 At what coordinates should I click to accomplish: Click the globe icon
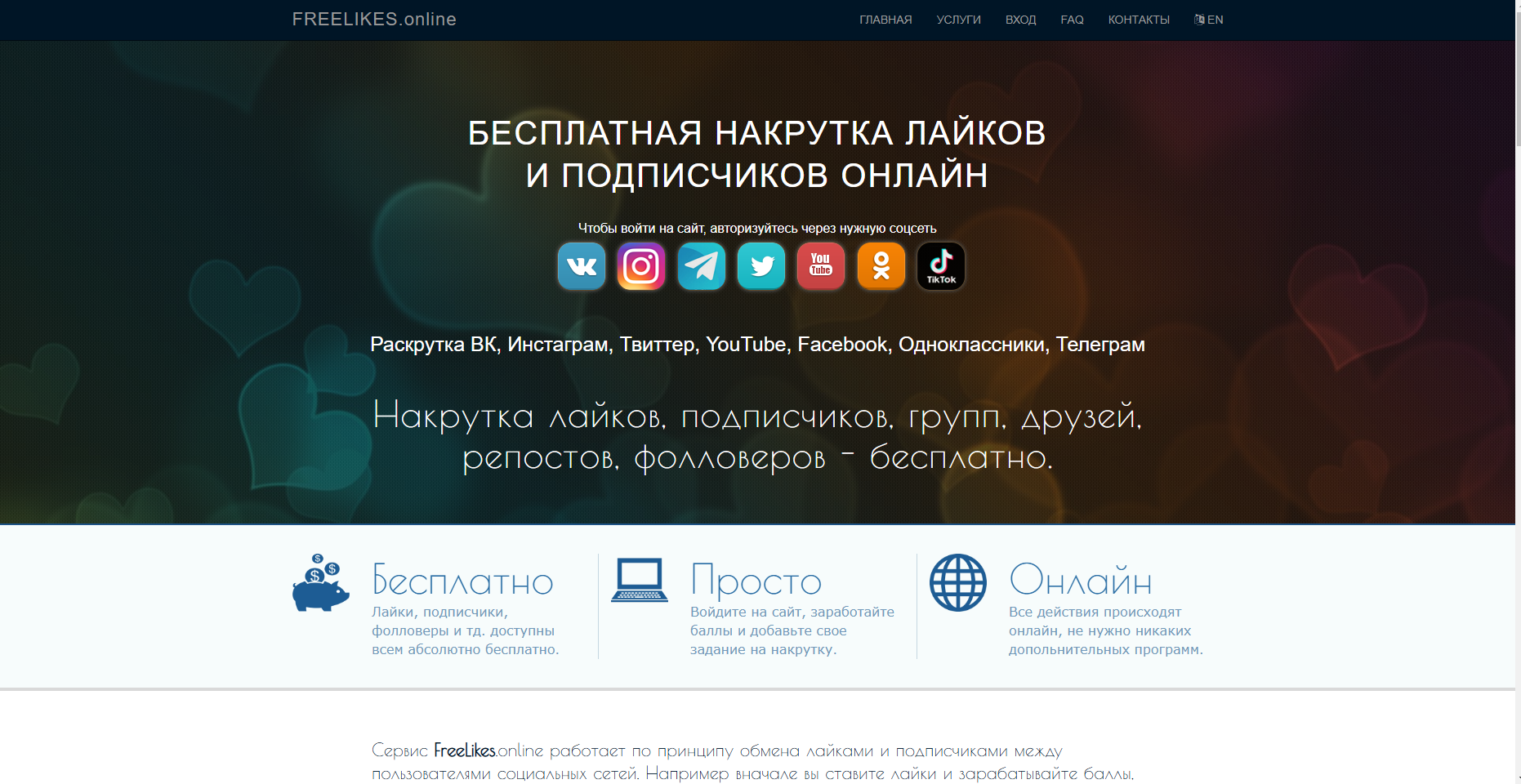click(958, 582)
